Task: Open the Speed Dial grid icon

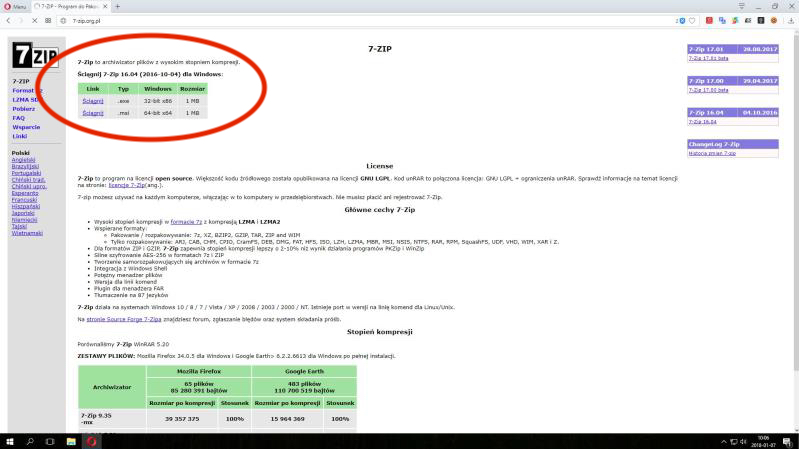Action: (x=48, y=21)
